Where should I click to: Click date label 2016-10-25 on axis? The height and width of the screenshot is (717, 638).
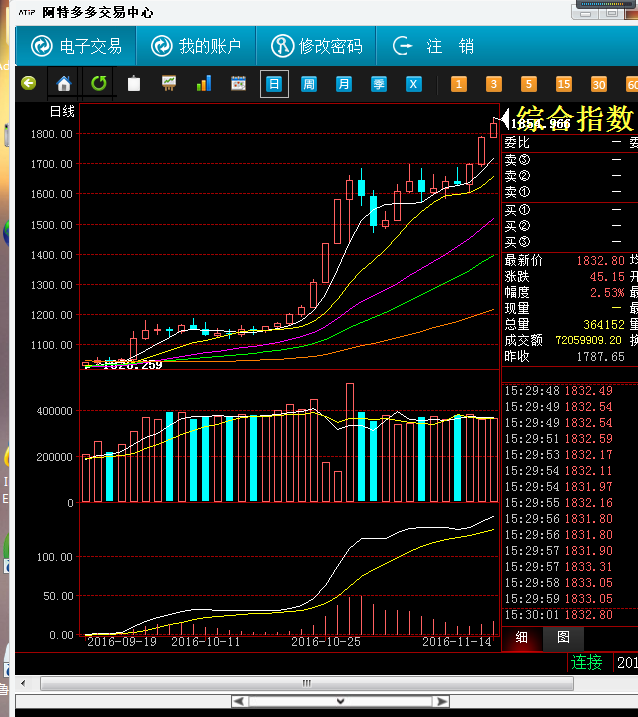click(x=326, y=642)
